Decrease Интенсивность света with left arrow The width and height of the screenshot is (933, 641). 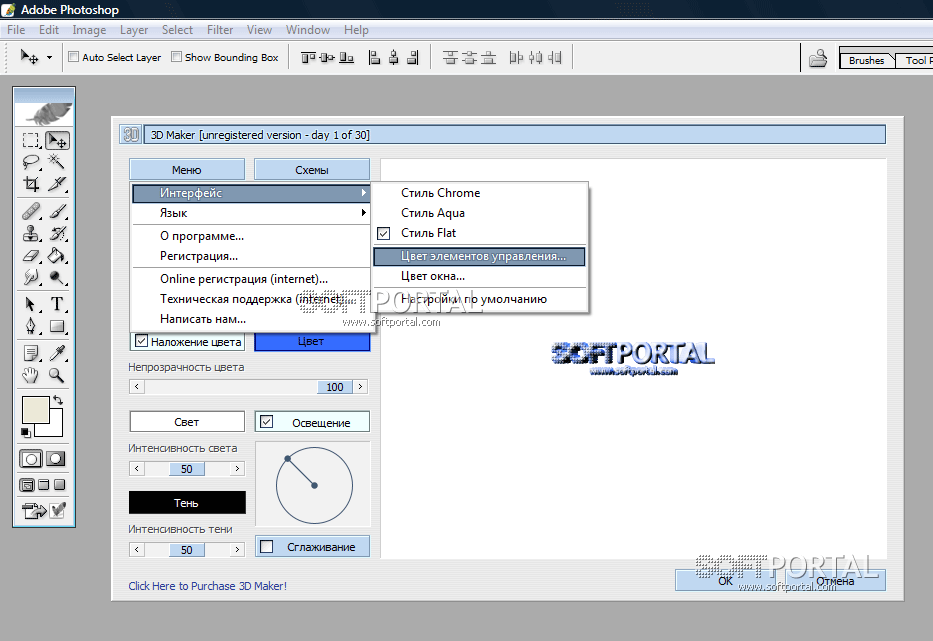tap(137, 468)
